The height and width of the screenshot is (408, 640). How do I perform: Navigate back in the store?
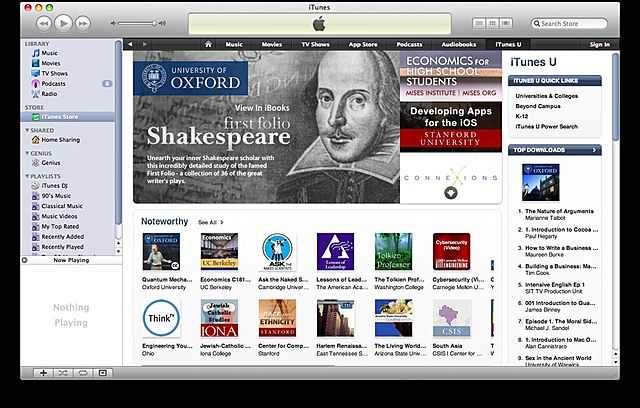(130, 44)
